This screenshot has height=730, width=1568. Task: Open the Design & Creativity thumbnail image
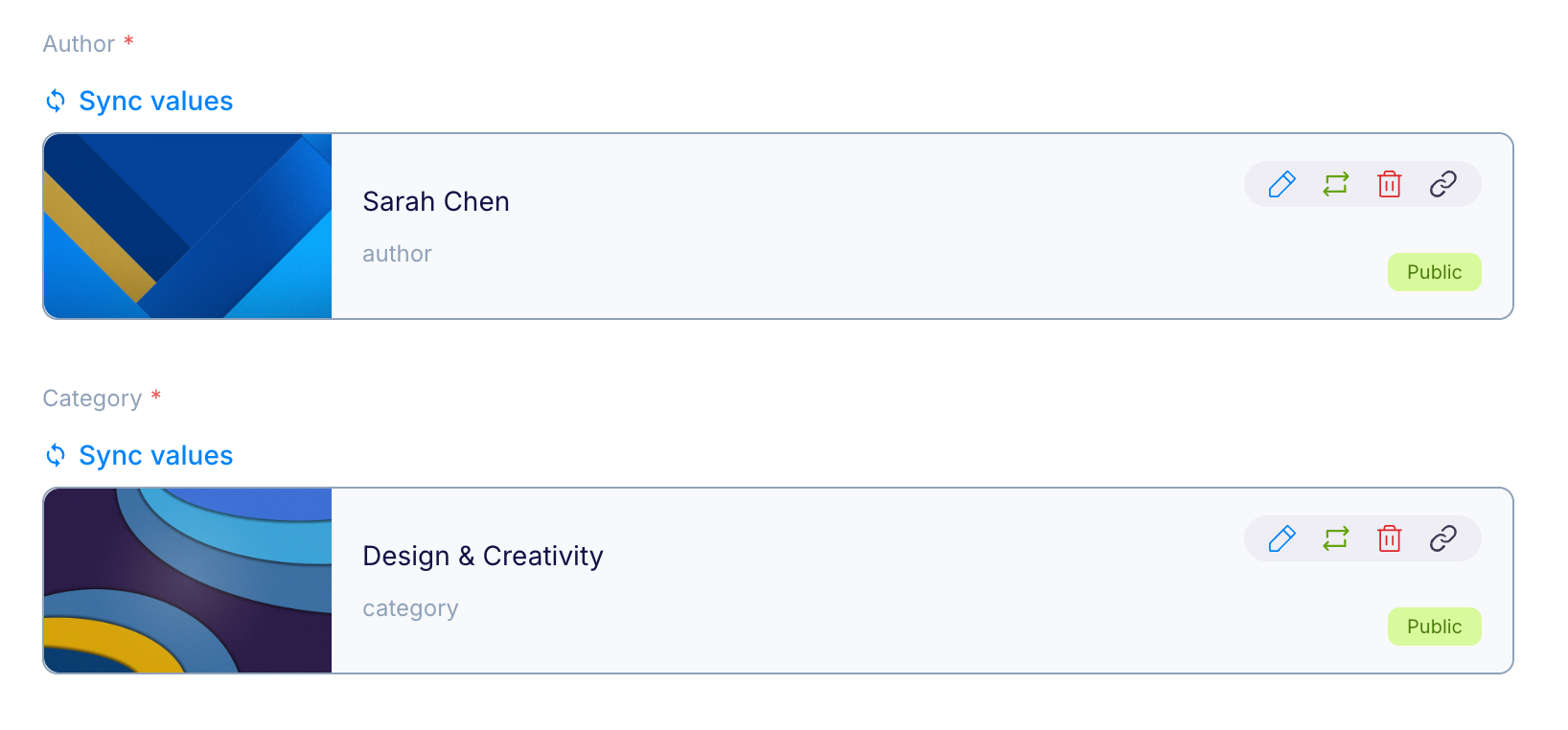188,581
